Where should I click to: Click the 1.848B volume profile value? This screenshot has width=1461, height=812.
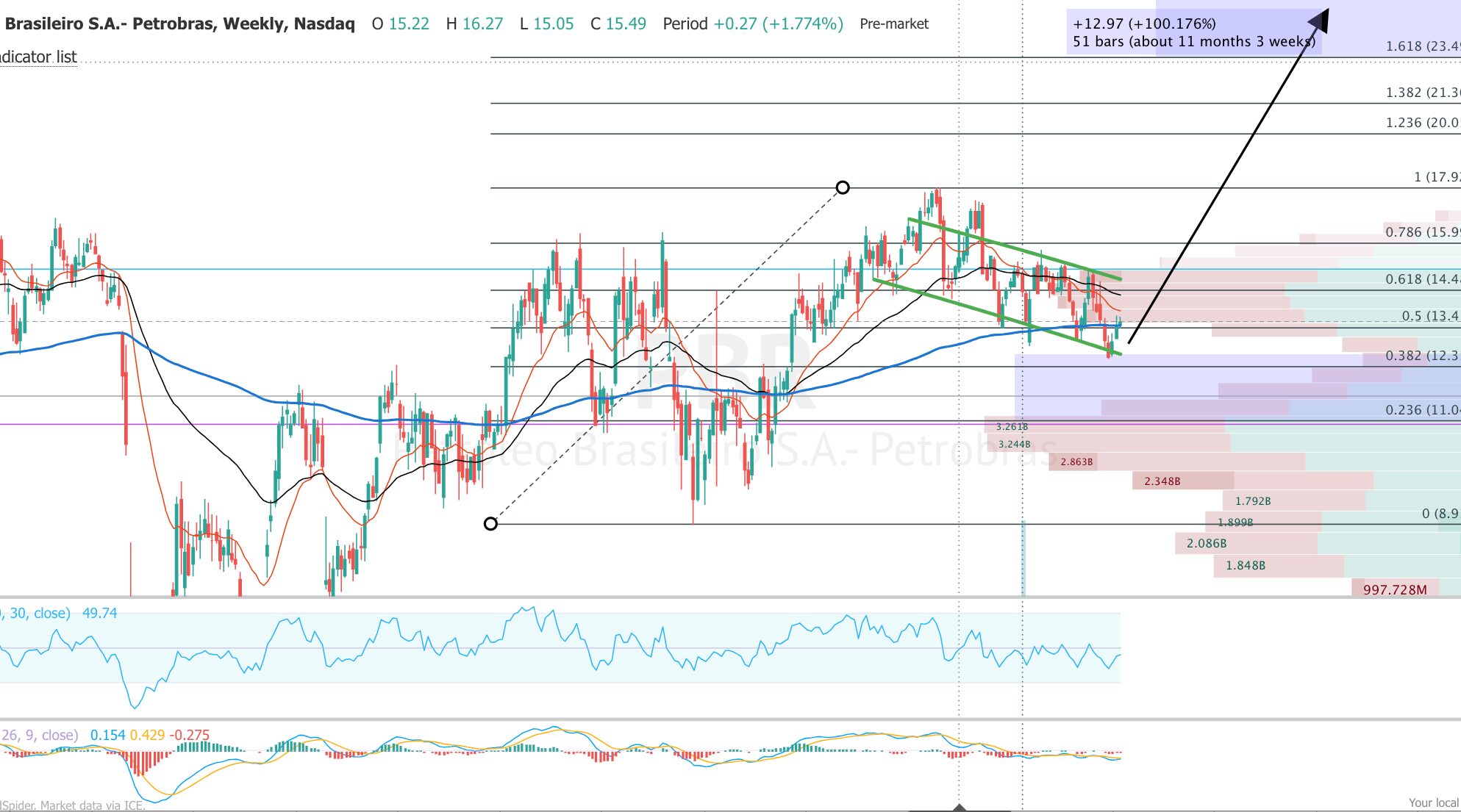click(1246, 566)
